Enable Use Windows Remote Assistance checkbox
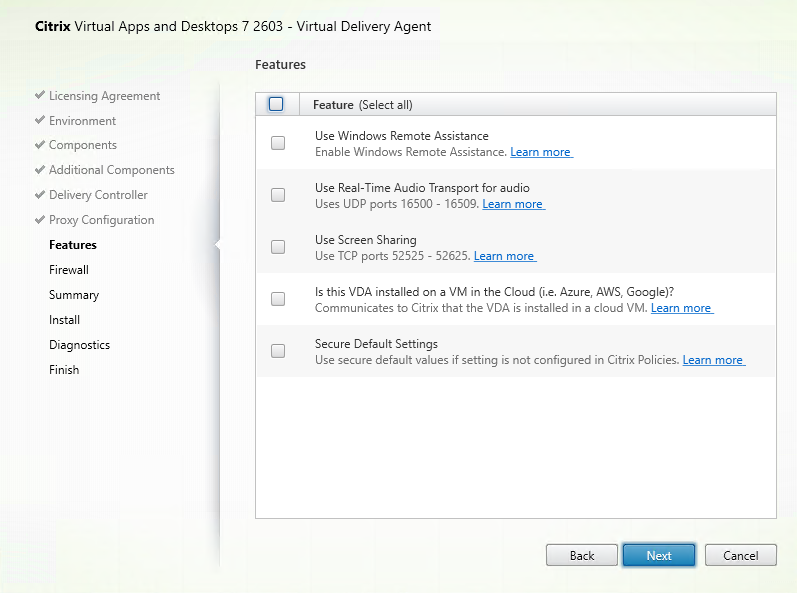Viewport: 797px width, 593px height. (278, 143)
